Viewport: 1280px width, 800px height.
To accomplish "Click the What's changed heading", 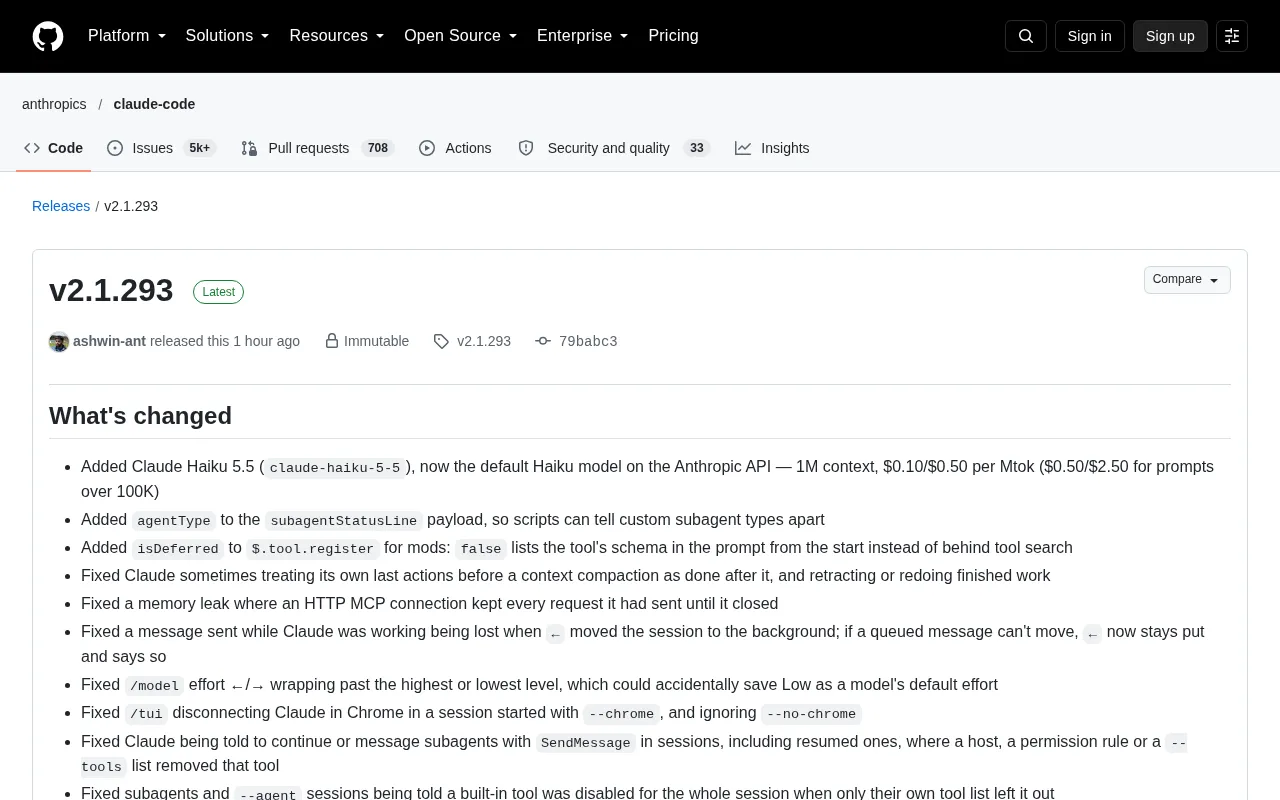I will click(x=140, y=415).
